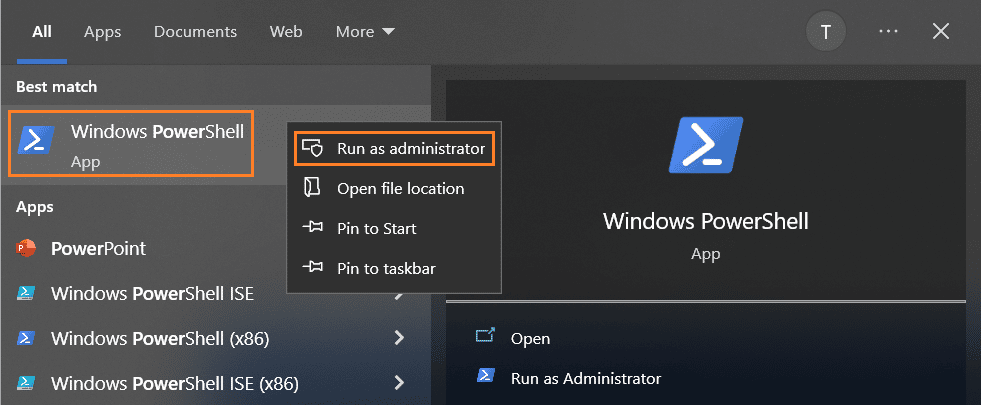
Task: Click Run as Administrator in preview pane
Action: point(585,378)
